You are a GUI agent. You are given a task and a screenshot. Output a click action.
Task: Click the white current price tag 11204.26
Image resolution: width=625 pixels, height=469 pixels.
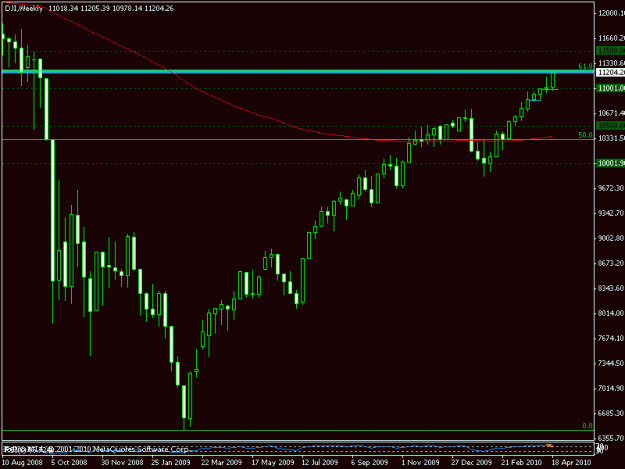click(x=611, y=73)
